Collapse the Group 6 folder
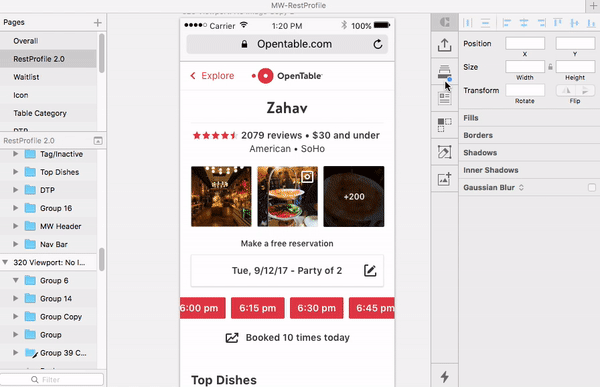 16,280
